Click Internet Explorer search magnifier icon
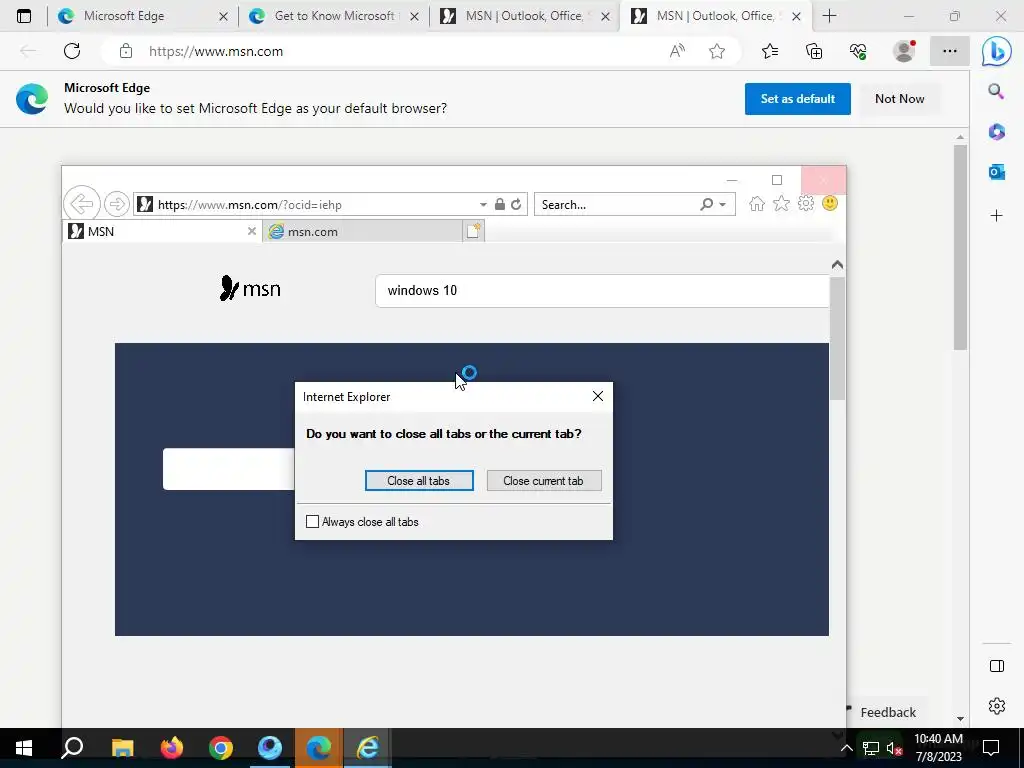 tap(707, 204)
